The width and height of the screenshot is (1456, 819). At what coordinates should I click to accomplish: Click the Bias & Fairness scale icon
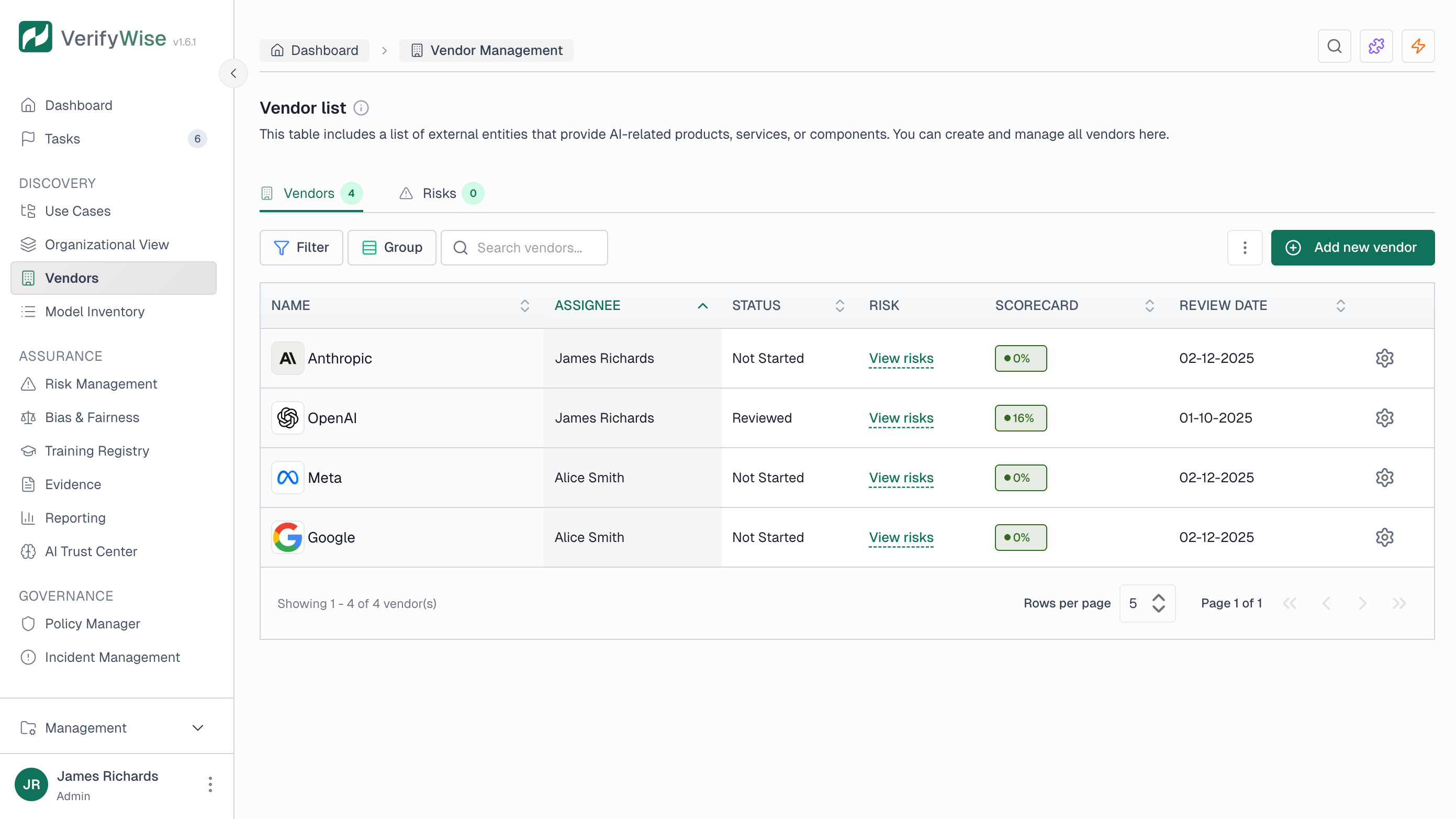(29, 417)
